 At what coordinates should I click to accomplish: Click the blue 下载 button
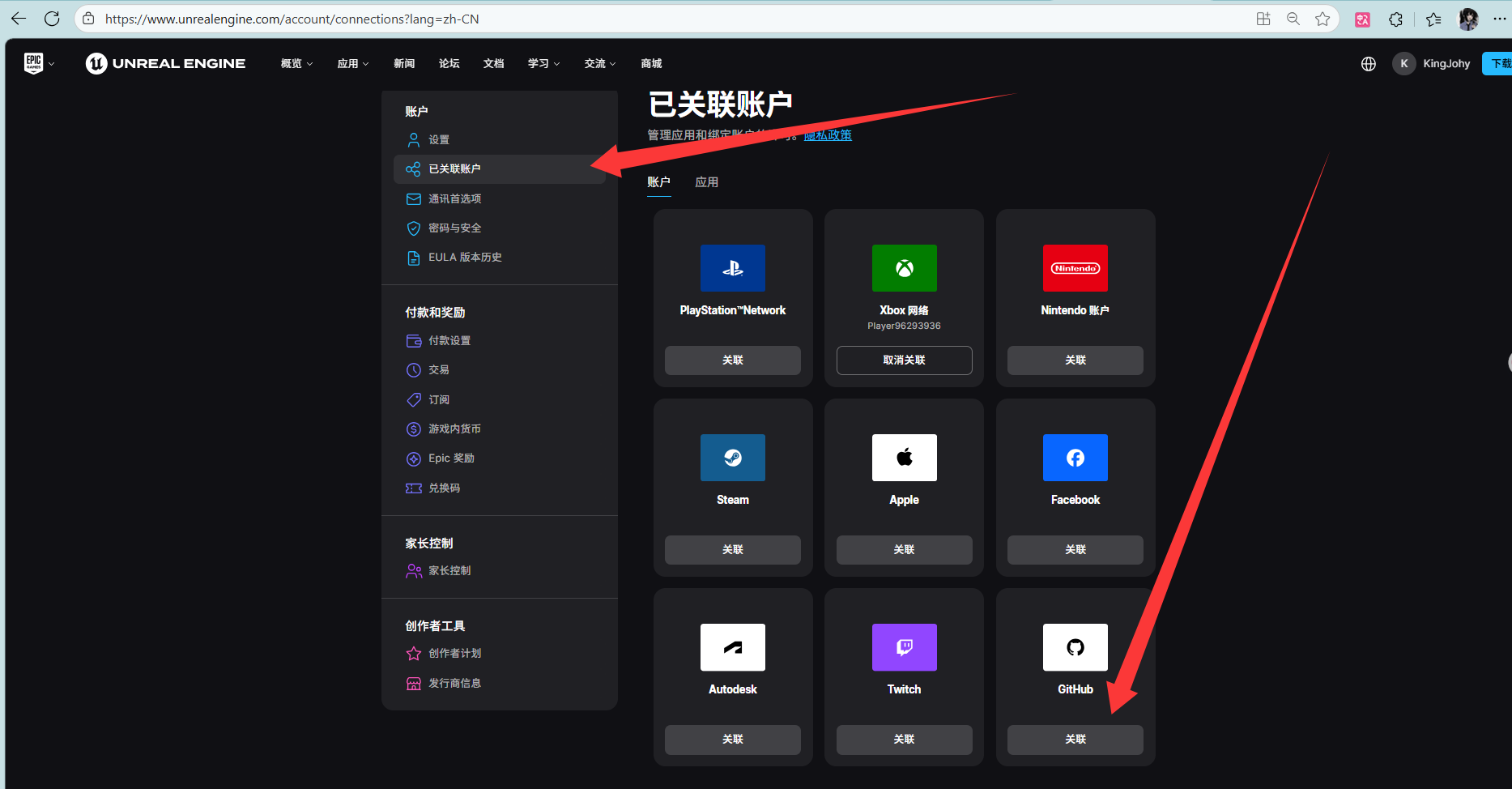[1497, 64]
